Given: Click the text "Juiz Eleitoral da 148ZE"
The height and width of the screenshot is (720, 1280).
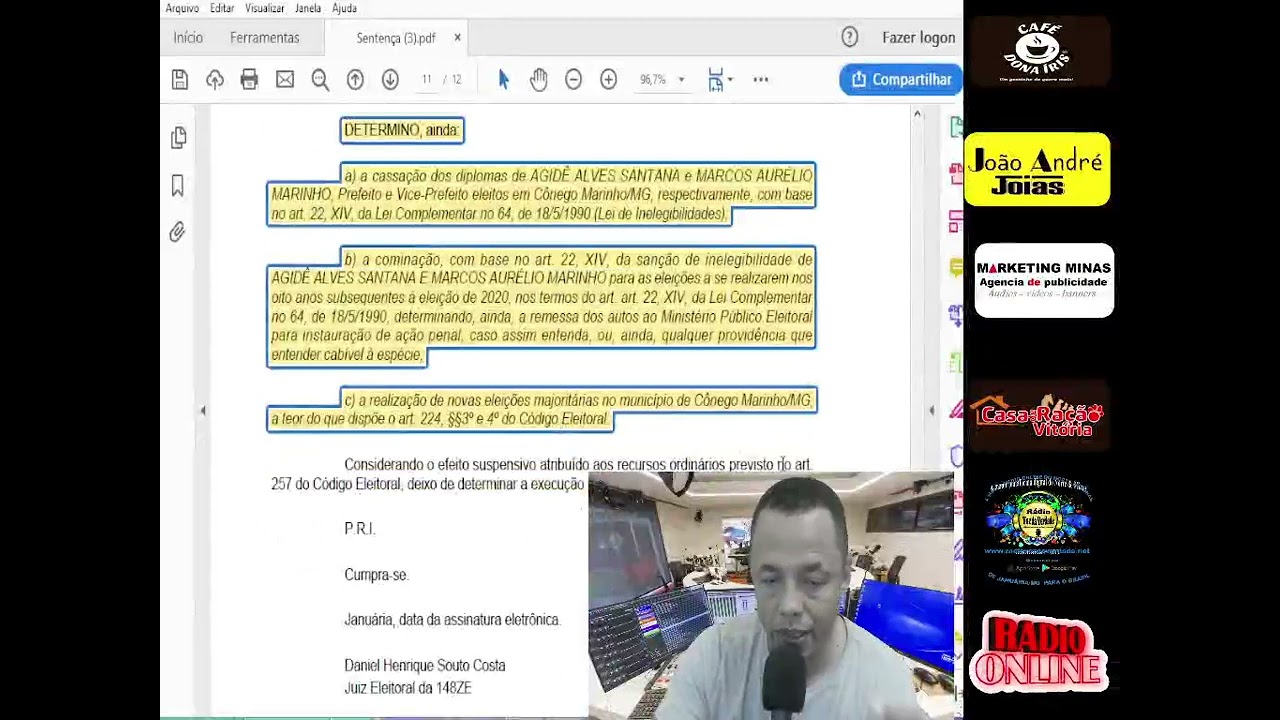Looking at the screenshot, I should (x=408, y=688).
